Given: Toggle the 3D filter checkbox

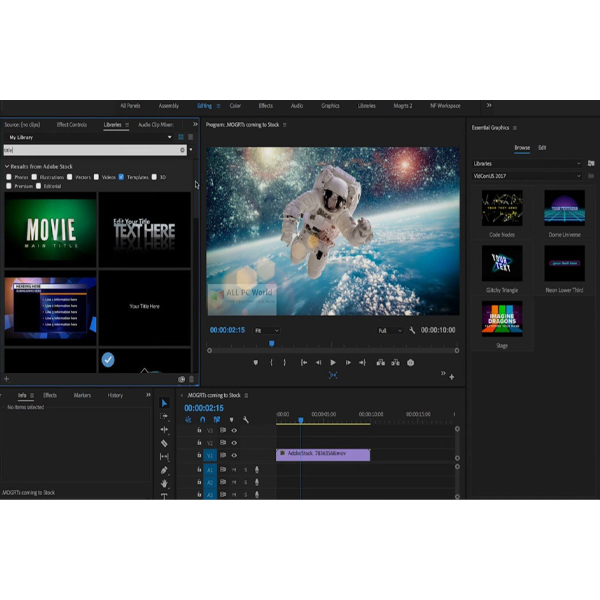Looking at the screenshot, I should pyautogui.click(x=154, y=177).
